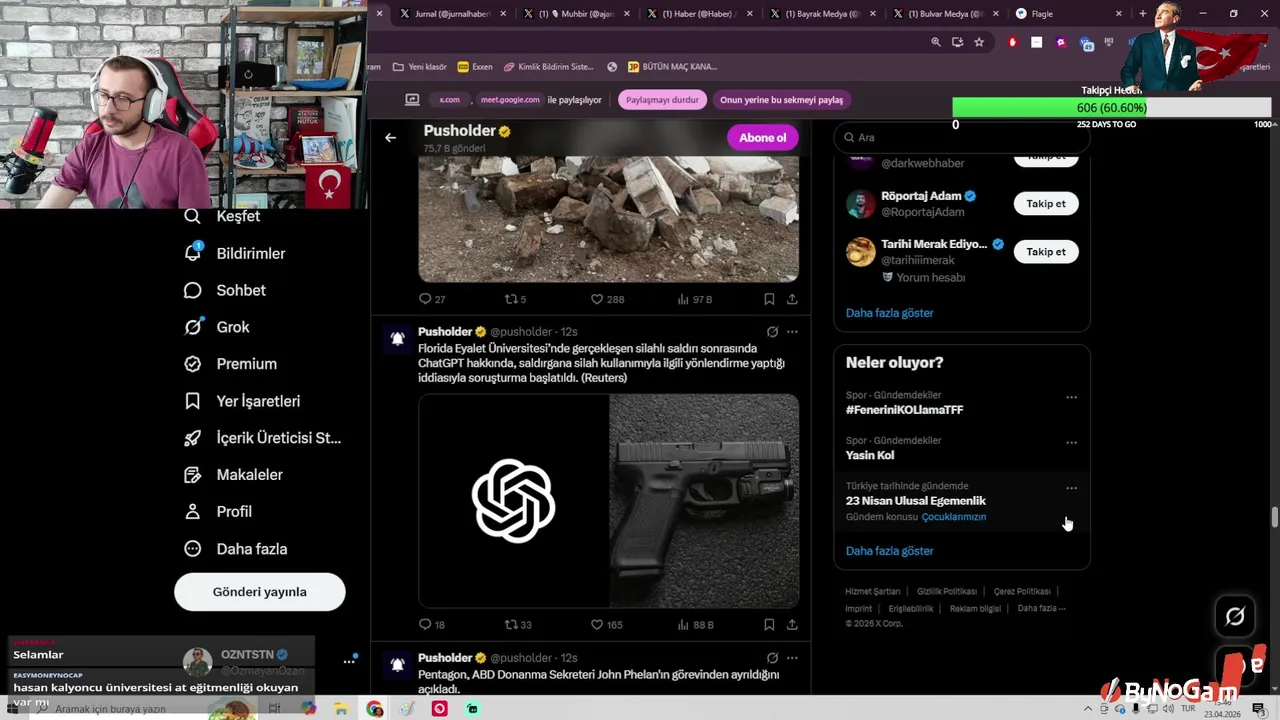Open Profil in the sidebar
This screenshot has height=720, width=1280.
click(x=219, y=511)
